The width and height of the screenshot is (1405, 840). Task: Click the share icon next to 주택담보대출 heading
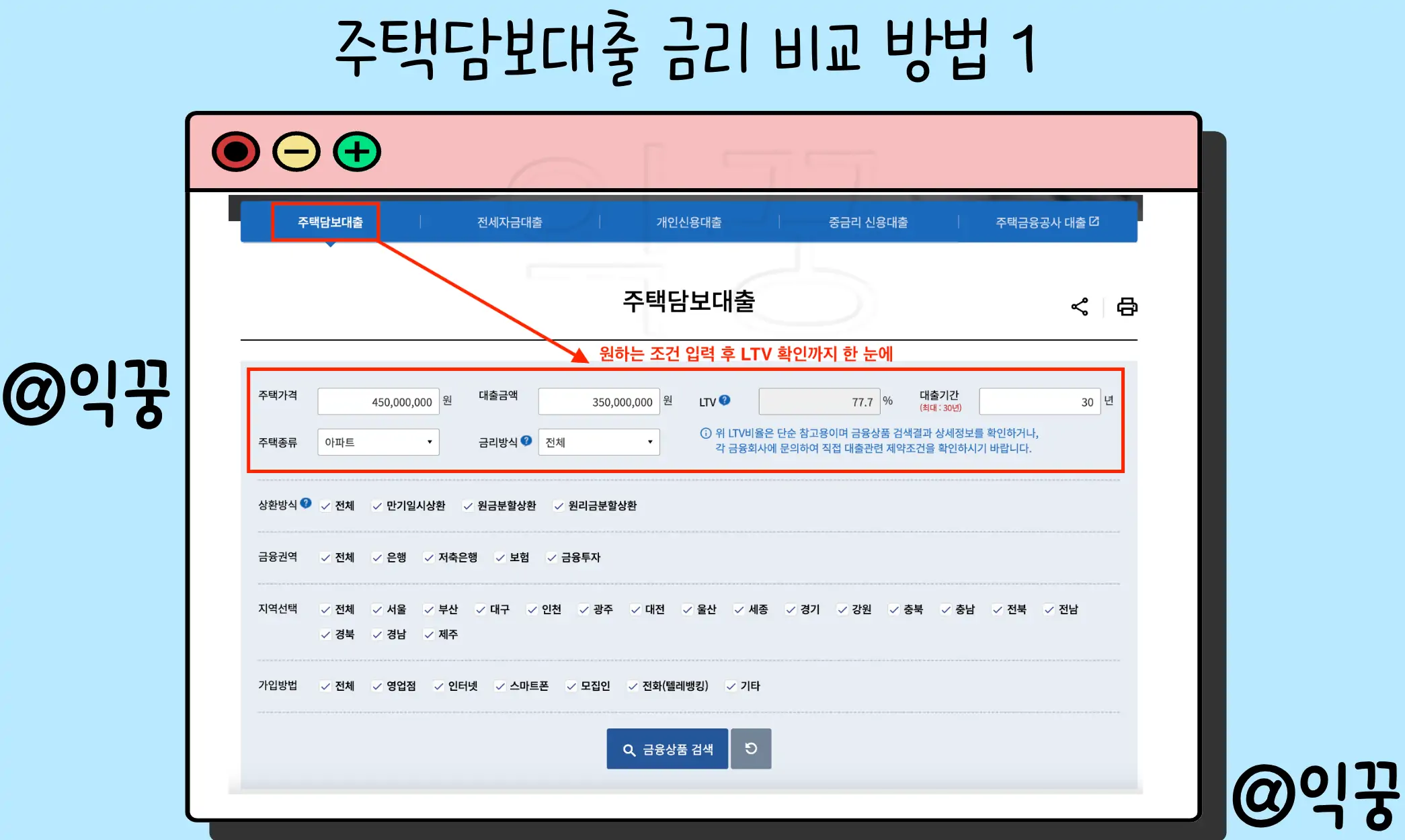tap(1081, 306)
